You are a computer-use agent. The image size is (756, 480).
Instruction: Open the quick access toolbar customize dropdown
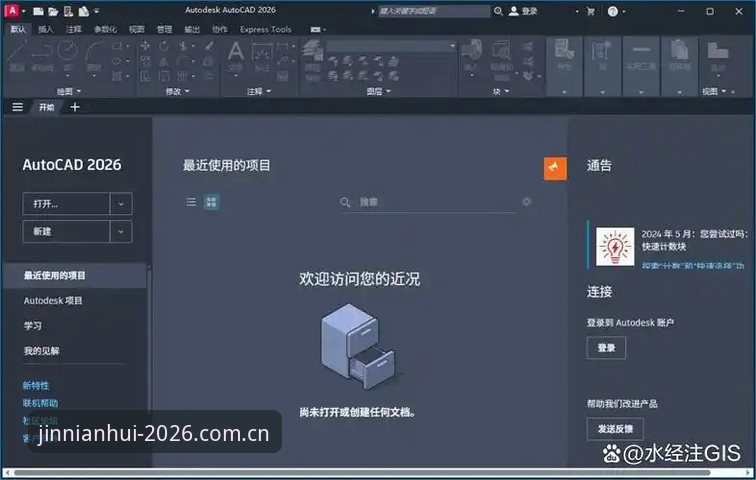[96, 11]
